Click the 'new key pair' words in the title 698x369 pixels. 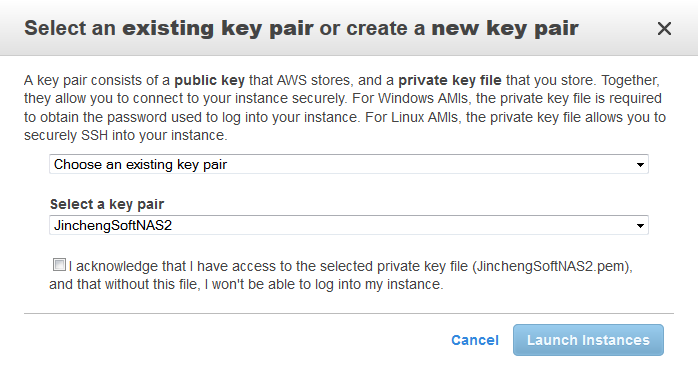tap(505, 28)
